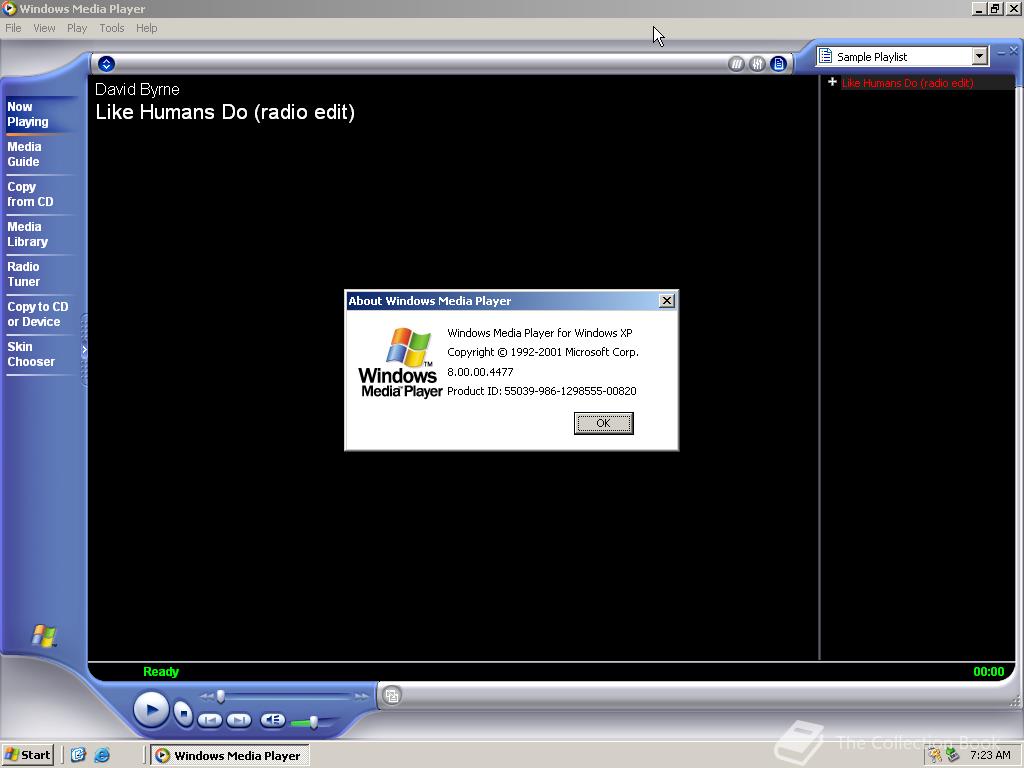Click the Stop button
The image size is (1024, 768).
tap(184, 713)
